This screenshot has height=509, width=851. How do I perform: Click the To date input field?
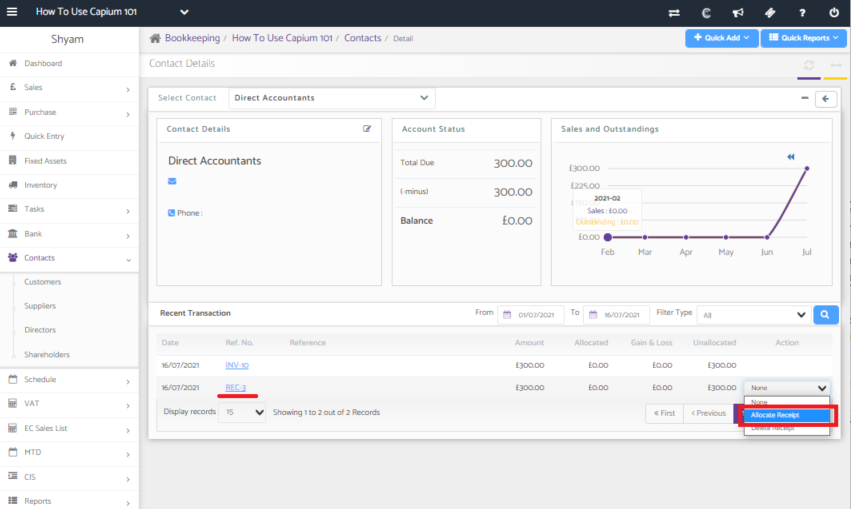[616, 315]
